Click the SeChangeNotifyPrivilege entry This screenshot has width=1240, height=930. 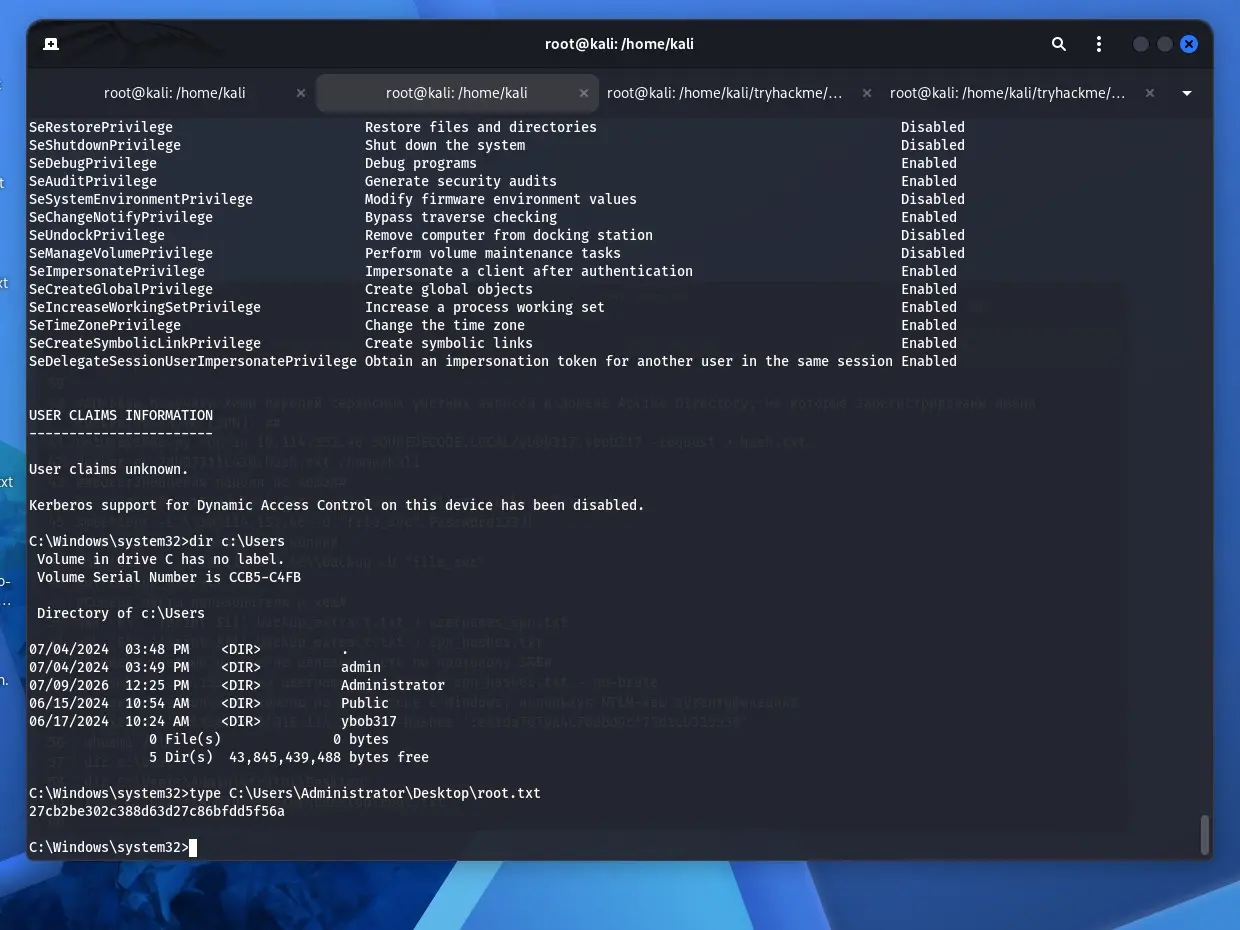[121, 217]
